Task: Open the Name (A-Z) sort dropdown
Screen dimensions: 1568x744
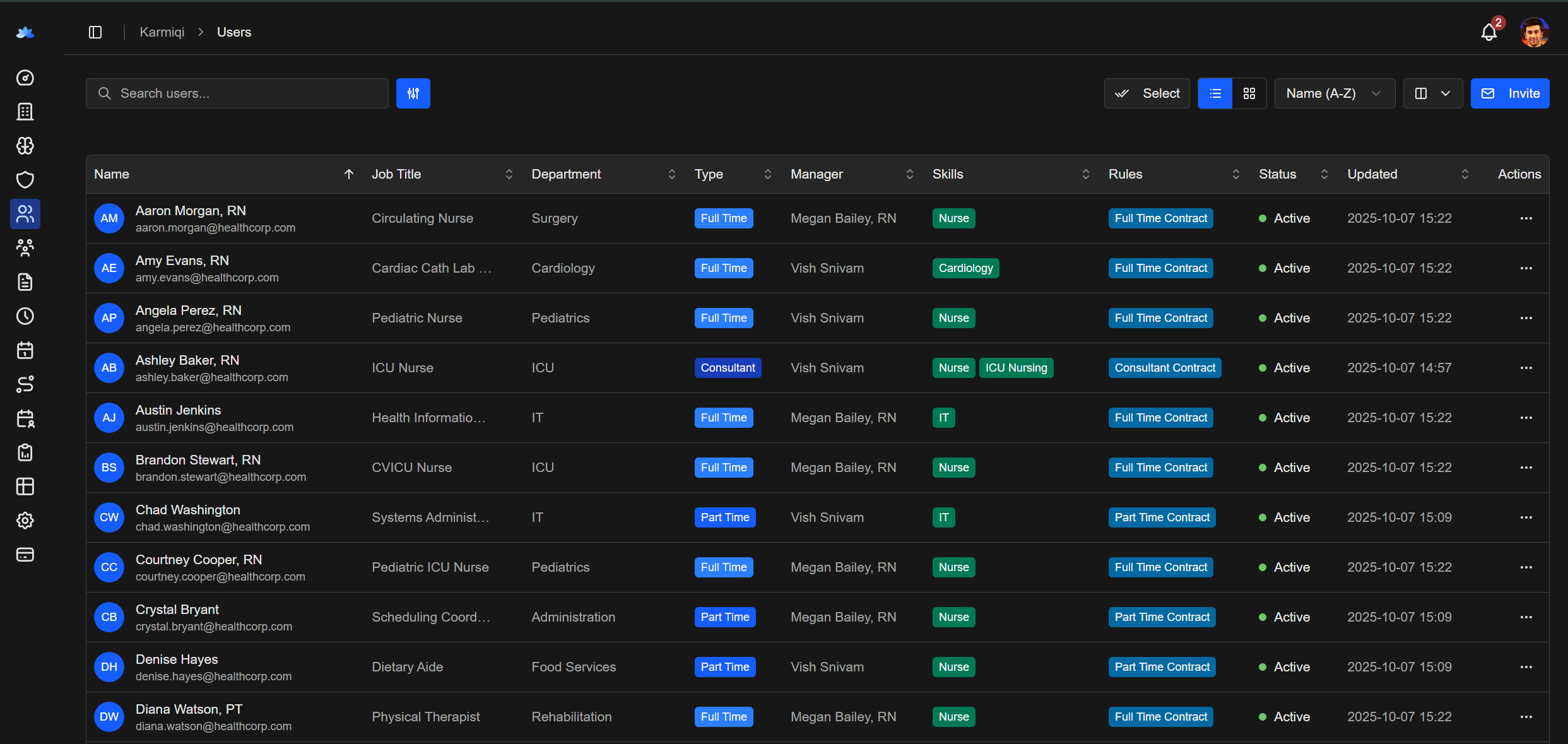Action: pos(1335,93)
